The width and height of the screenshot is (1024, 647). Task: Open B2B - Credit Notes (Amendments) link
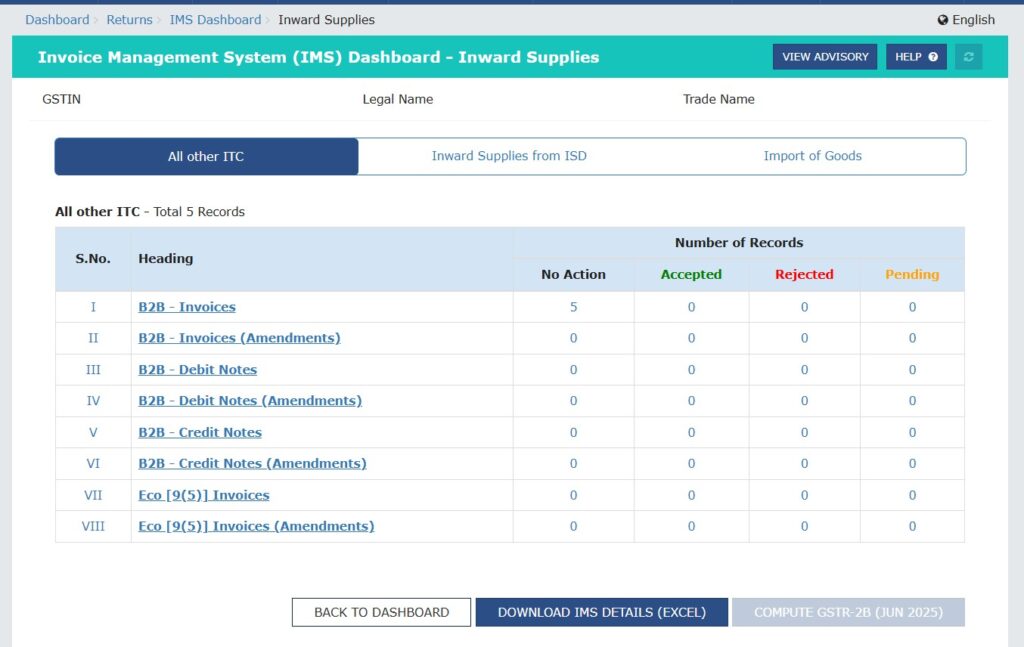252,464
